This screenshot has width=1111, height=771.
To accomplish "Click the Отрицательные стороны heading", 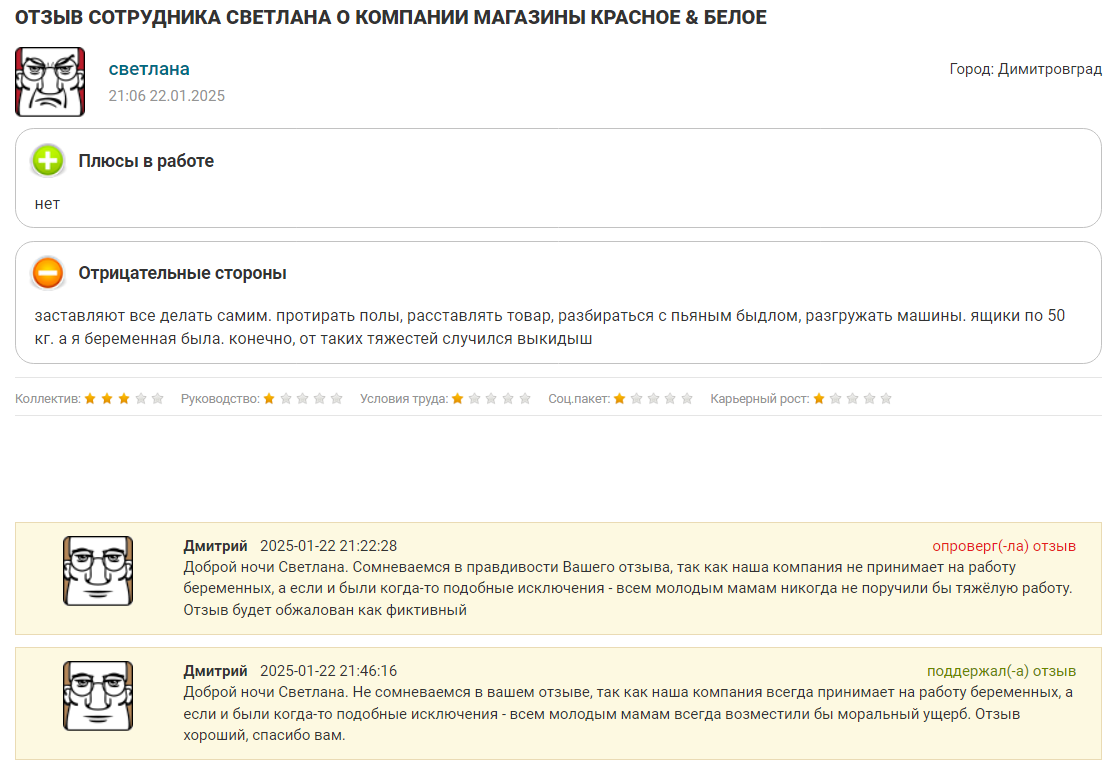I will (x=182, y=273).
